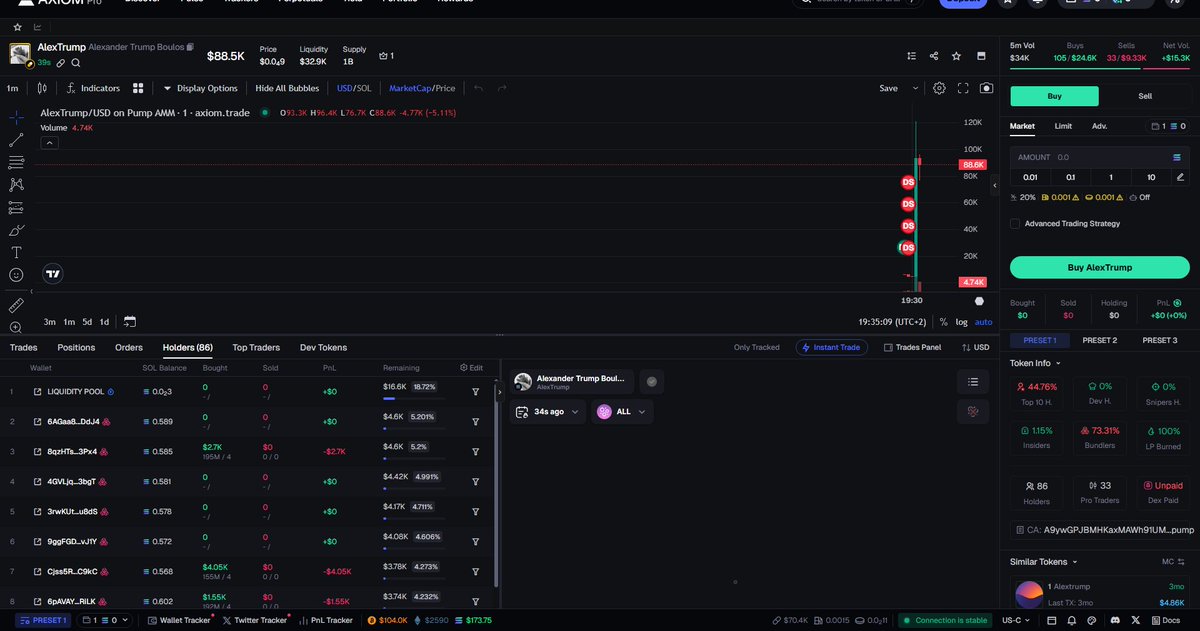Tick the Advanced Trading Strategy checkbox
The width and height of the screenshot is (1200, 631).
[1015, 224]
